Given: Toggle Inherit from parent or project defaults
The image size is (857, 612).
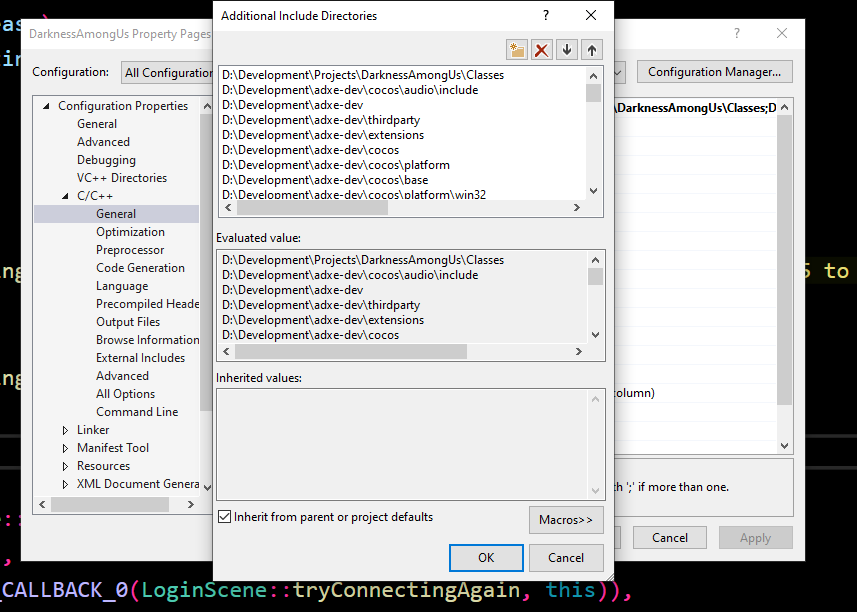Looking at the screenshot, I should [225, 516].
